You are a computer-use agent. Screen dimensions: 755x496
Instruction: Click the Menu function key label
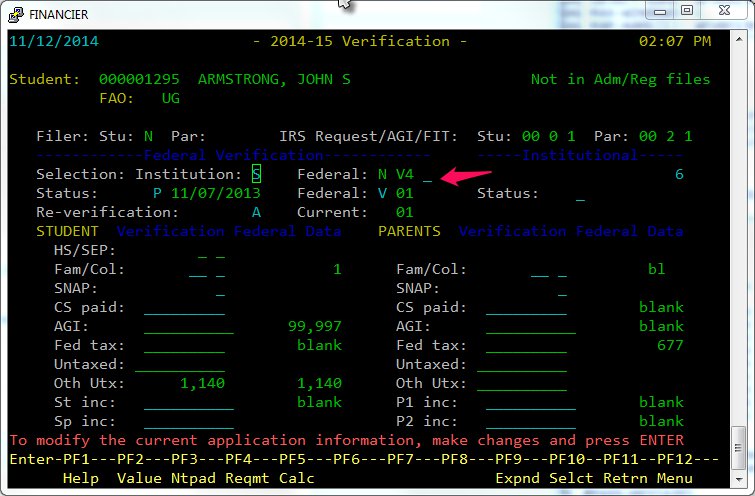tap(675, 478)
